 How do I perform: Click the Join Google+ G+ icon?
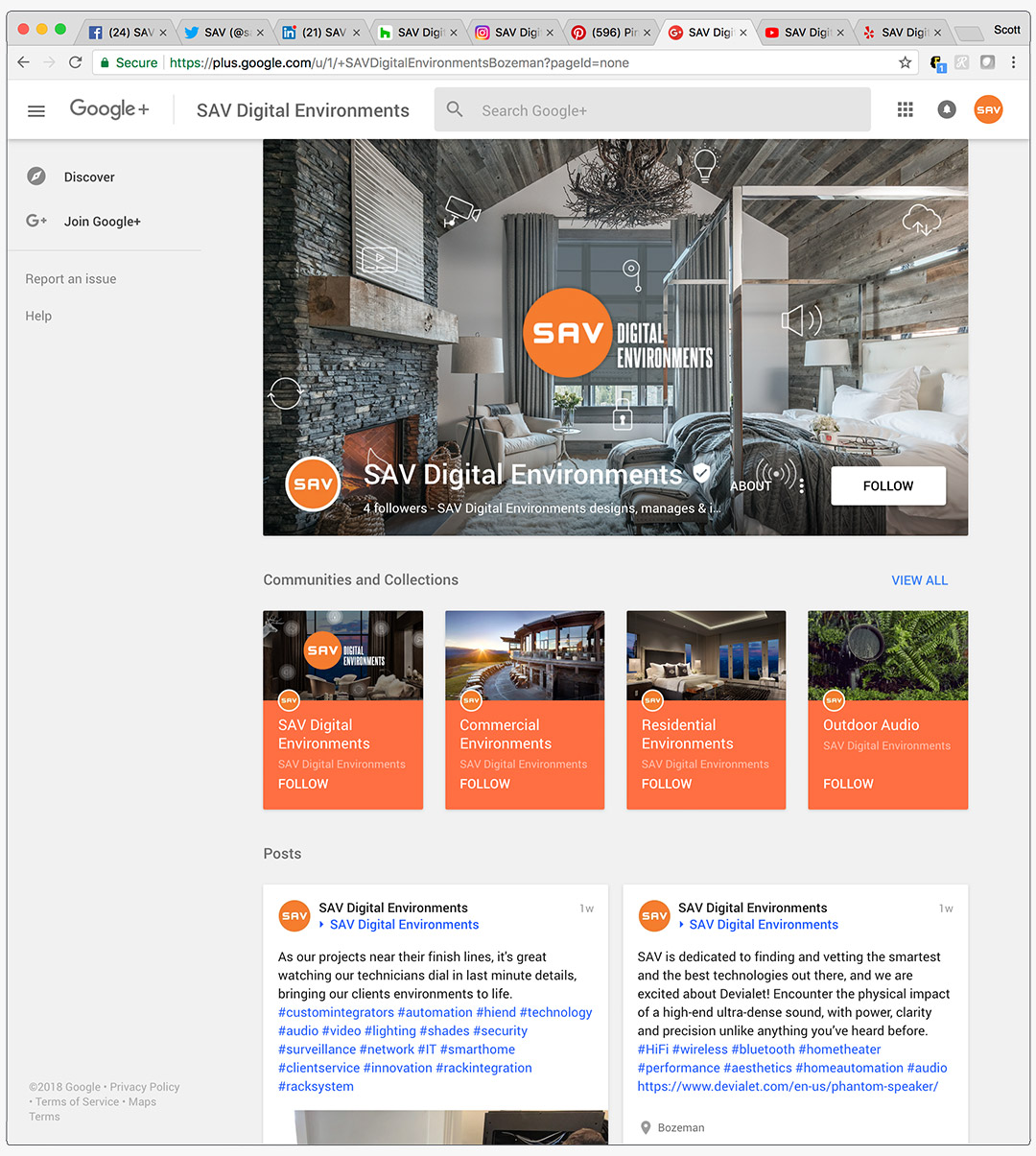coord(36,221)
